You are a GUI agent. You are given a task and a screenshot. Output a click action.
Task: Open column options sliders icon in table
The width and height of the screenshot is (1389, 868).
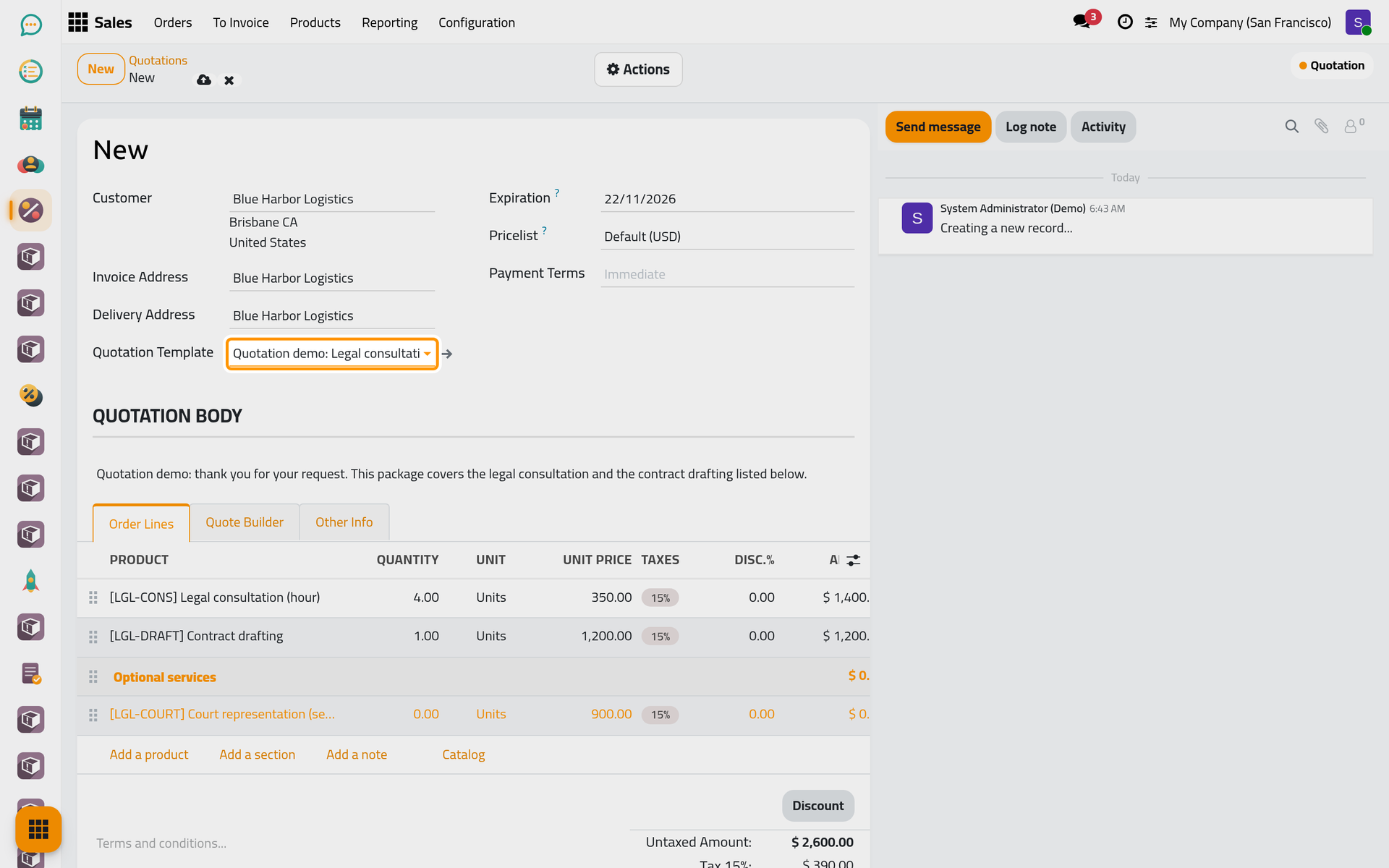[854, 560]
